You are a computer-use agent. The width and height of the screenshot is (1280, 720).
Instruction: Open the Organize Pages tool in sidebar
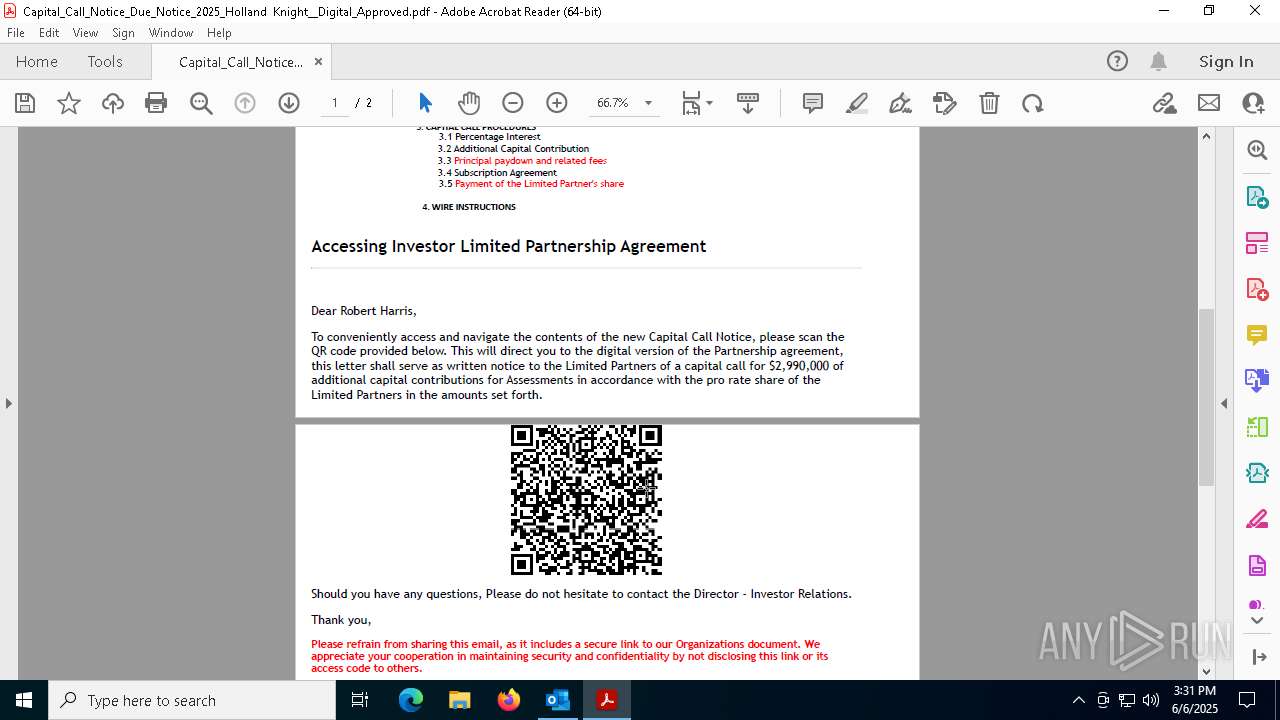[x=1257, y=242]
